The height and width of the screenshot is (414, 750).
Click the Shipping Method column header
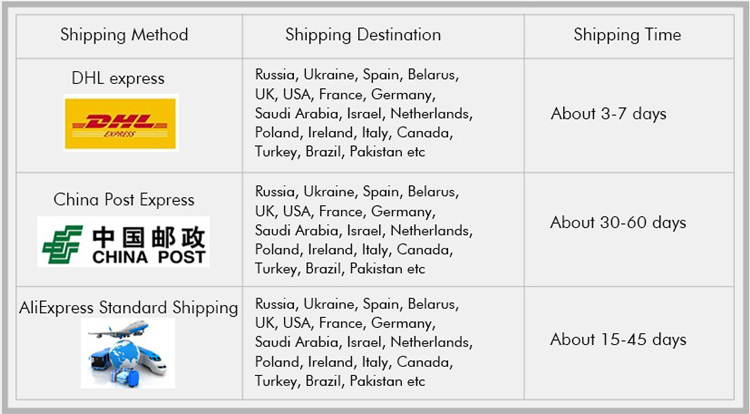124,35
